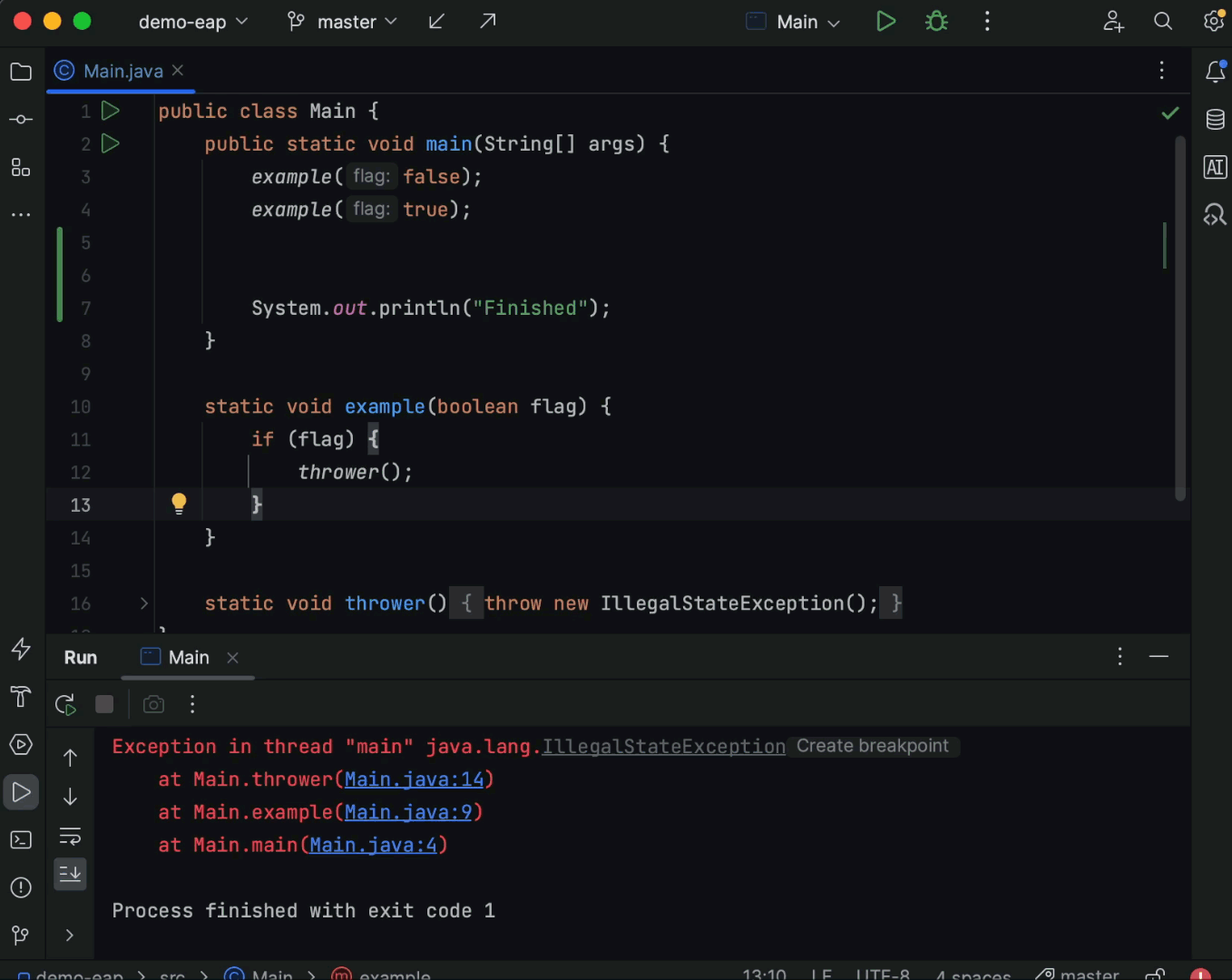Open the Commit tool window
Screen dimensions: 1232x980
[21, 120]
